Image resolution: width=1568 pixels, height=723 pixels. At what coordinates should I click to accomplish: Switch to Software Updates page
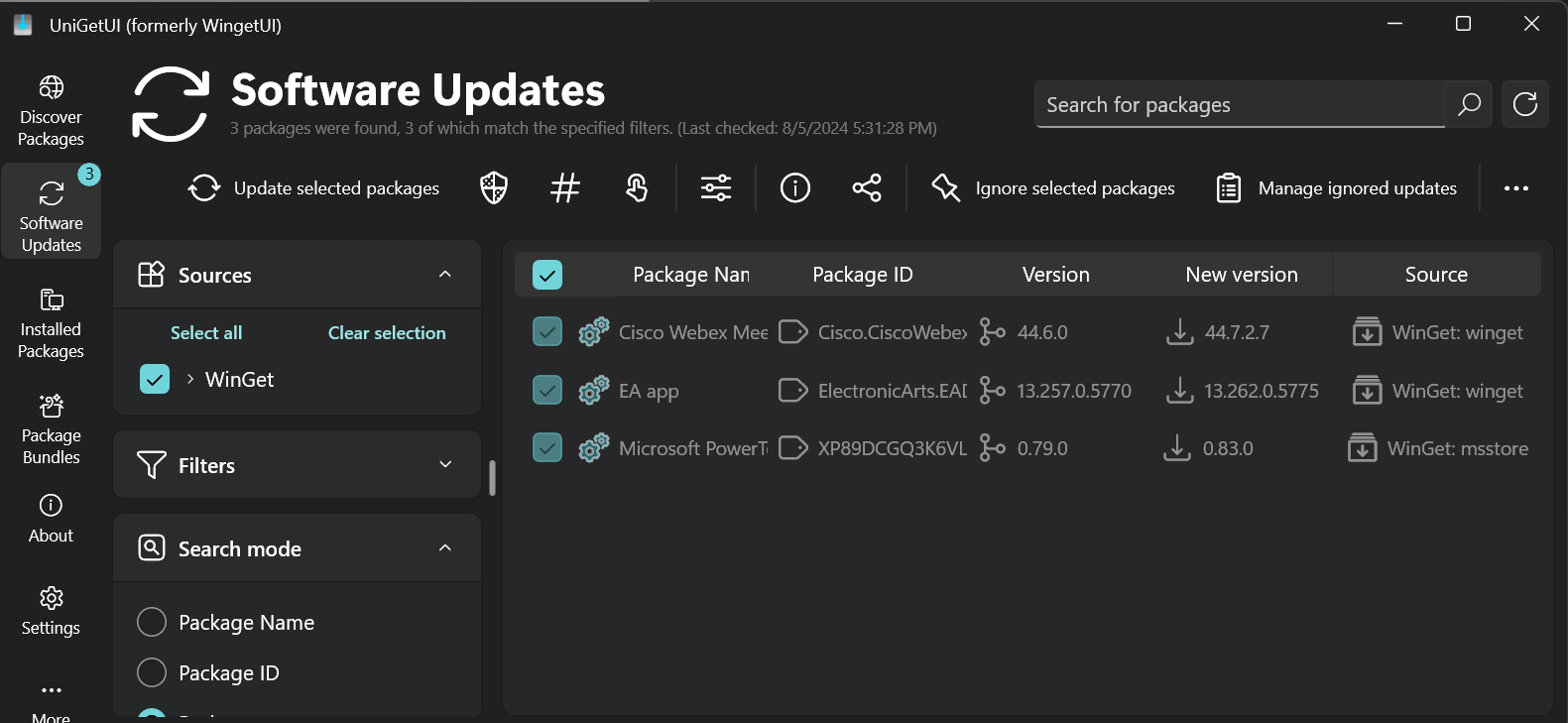51,211
